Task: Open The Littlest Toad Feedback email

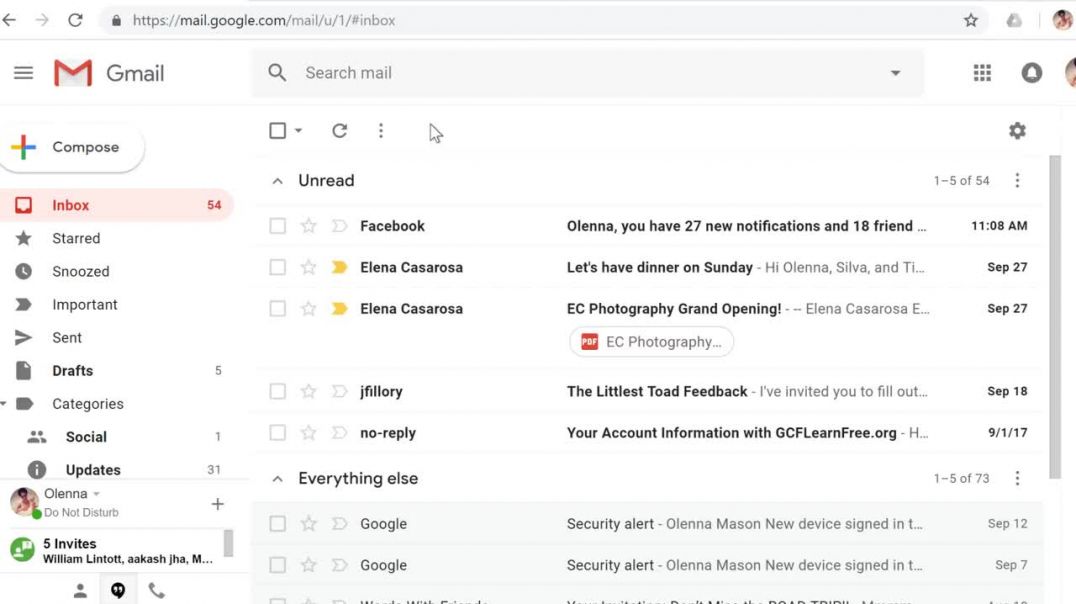Action: click(648, 391)
